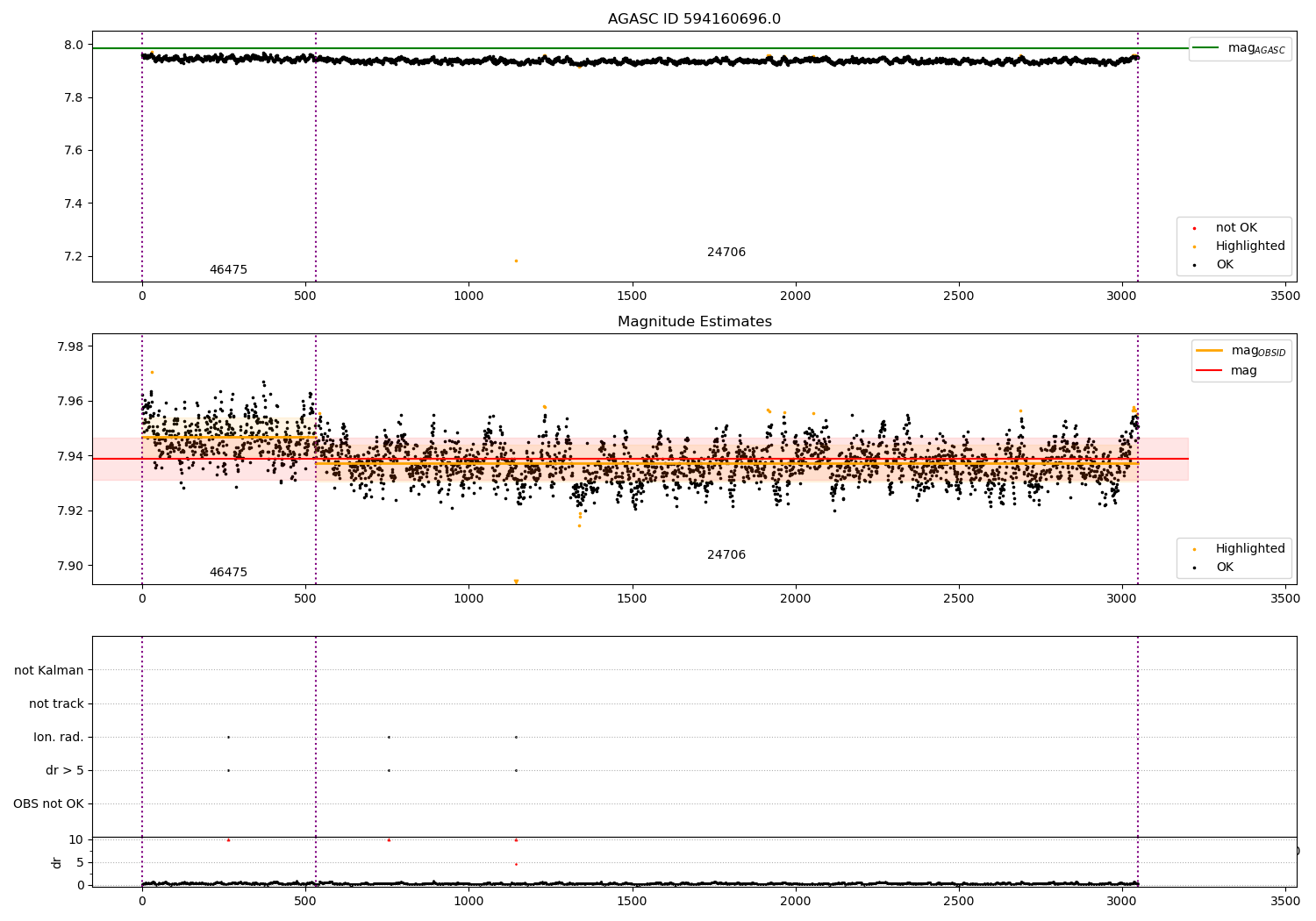Select the 'mag' legend label in middle plot
The image size is (1316, 921).
1244,371
